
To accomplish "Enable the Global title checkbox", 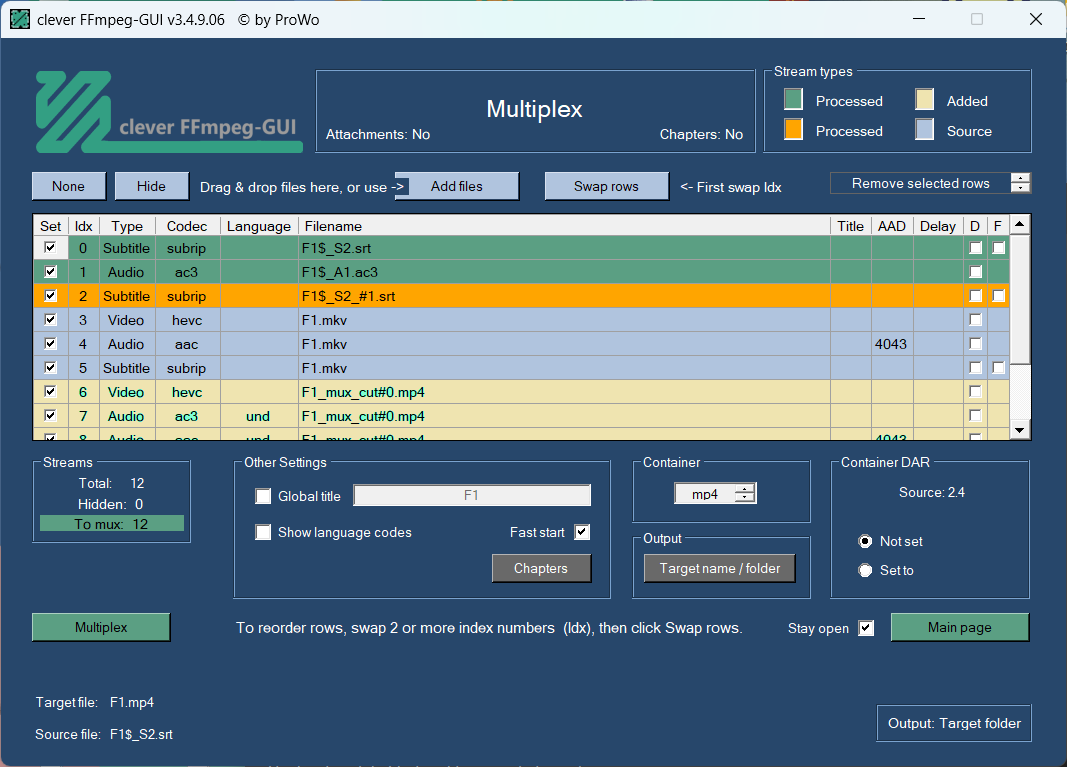I will tap(263, 496).
